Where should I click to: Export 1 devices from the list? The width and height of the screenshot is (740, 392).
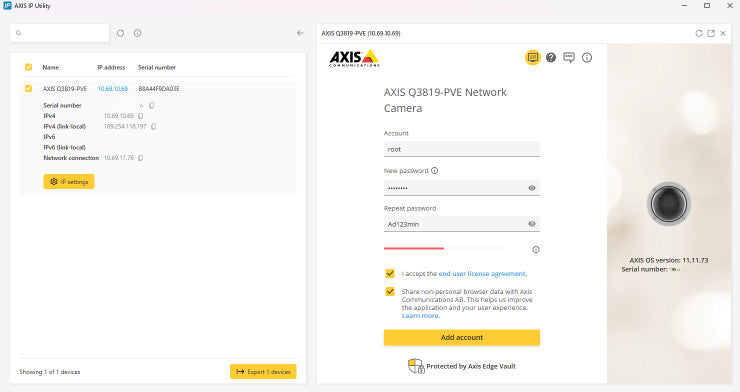pos(263,372)
